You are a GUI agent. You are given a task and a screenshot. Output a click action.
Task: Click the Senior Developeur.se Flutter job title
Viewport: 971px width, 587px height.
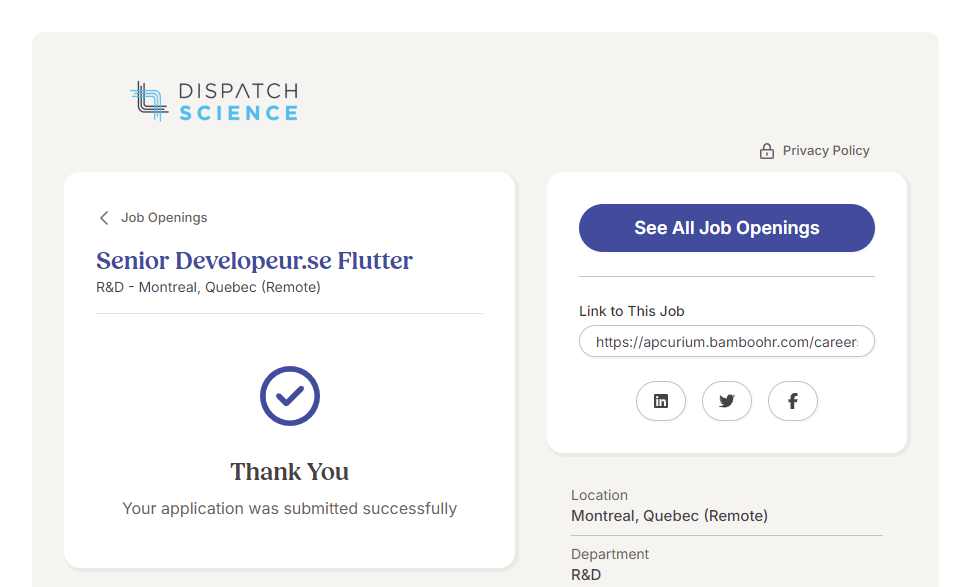(x=254, y=261)
